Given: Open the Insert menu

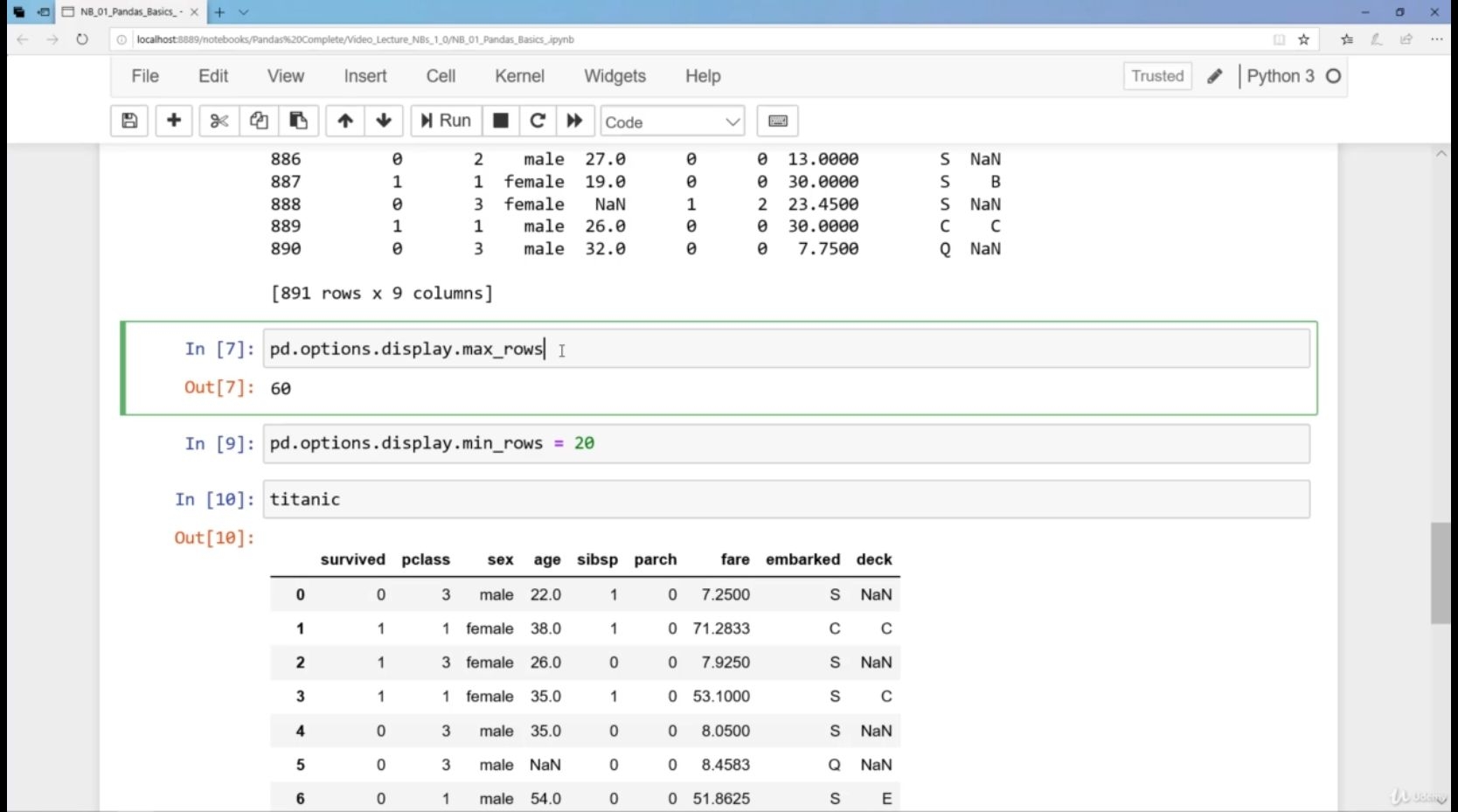Looking at the screenshot, I should (x=365, y=76).
